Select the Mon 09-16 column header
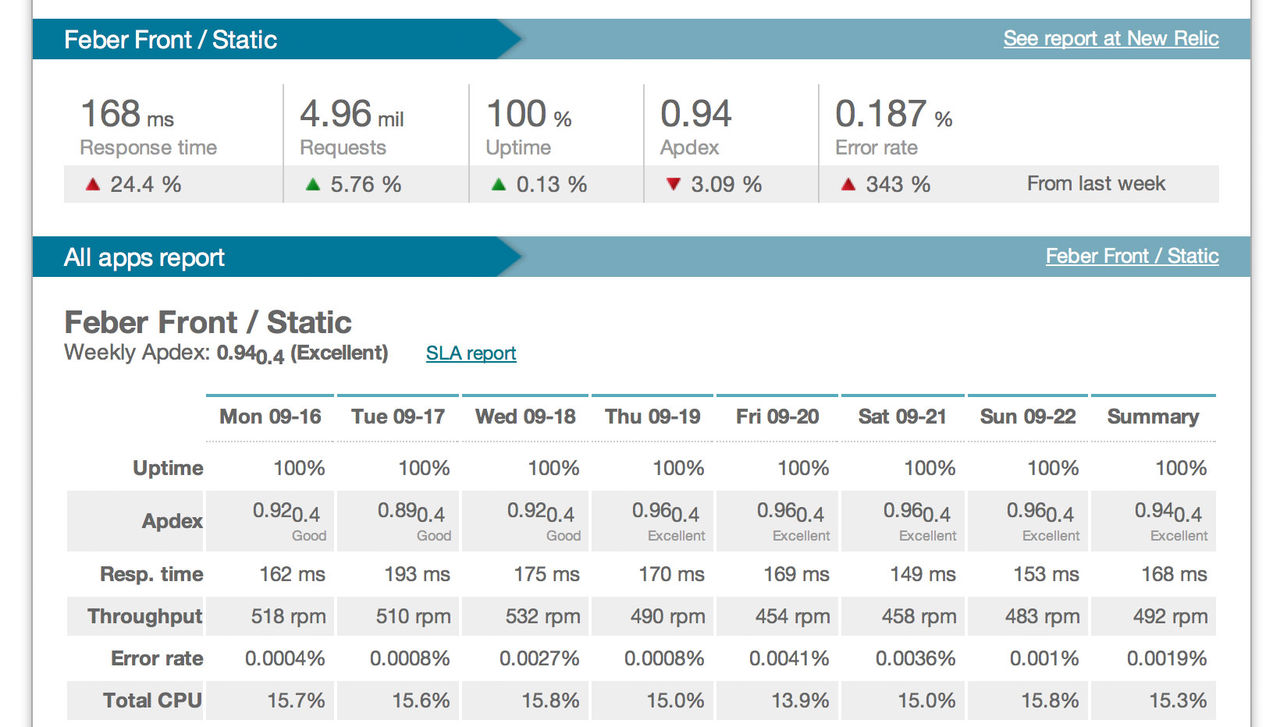1280x727 pixels. pos(270,417)
